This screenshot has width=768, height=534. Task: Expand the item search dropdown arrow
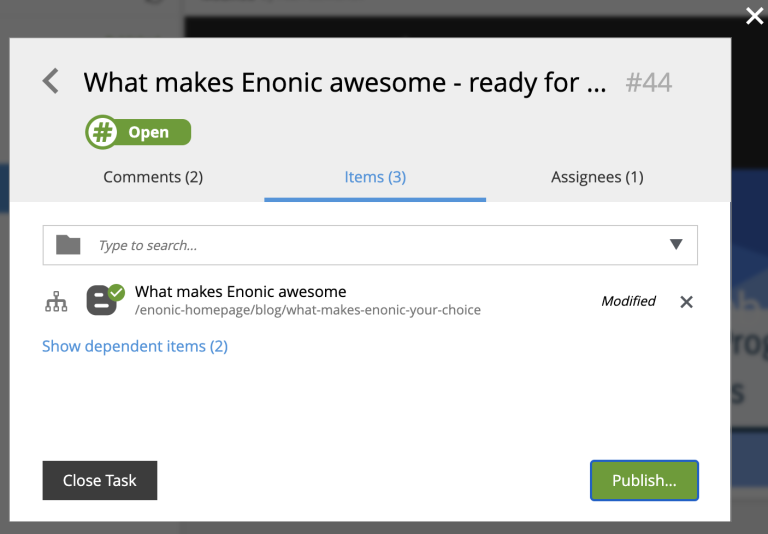(676, 245)
